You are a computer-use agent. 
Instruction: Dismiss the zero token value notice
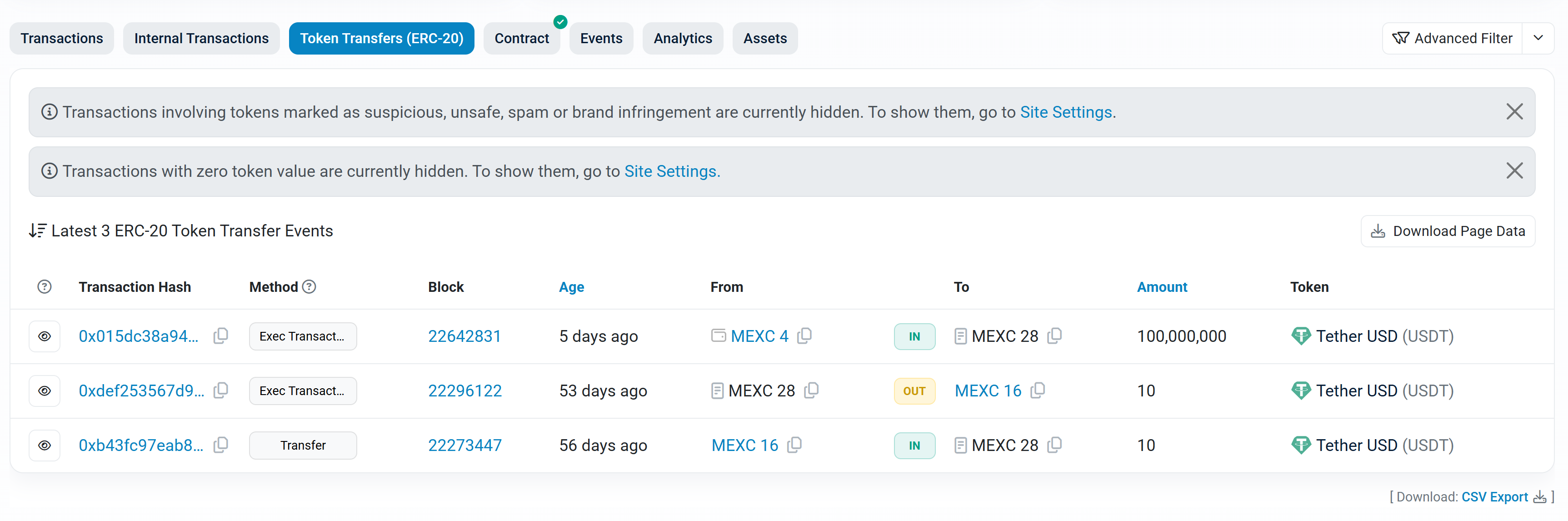(1514, 171)
